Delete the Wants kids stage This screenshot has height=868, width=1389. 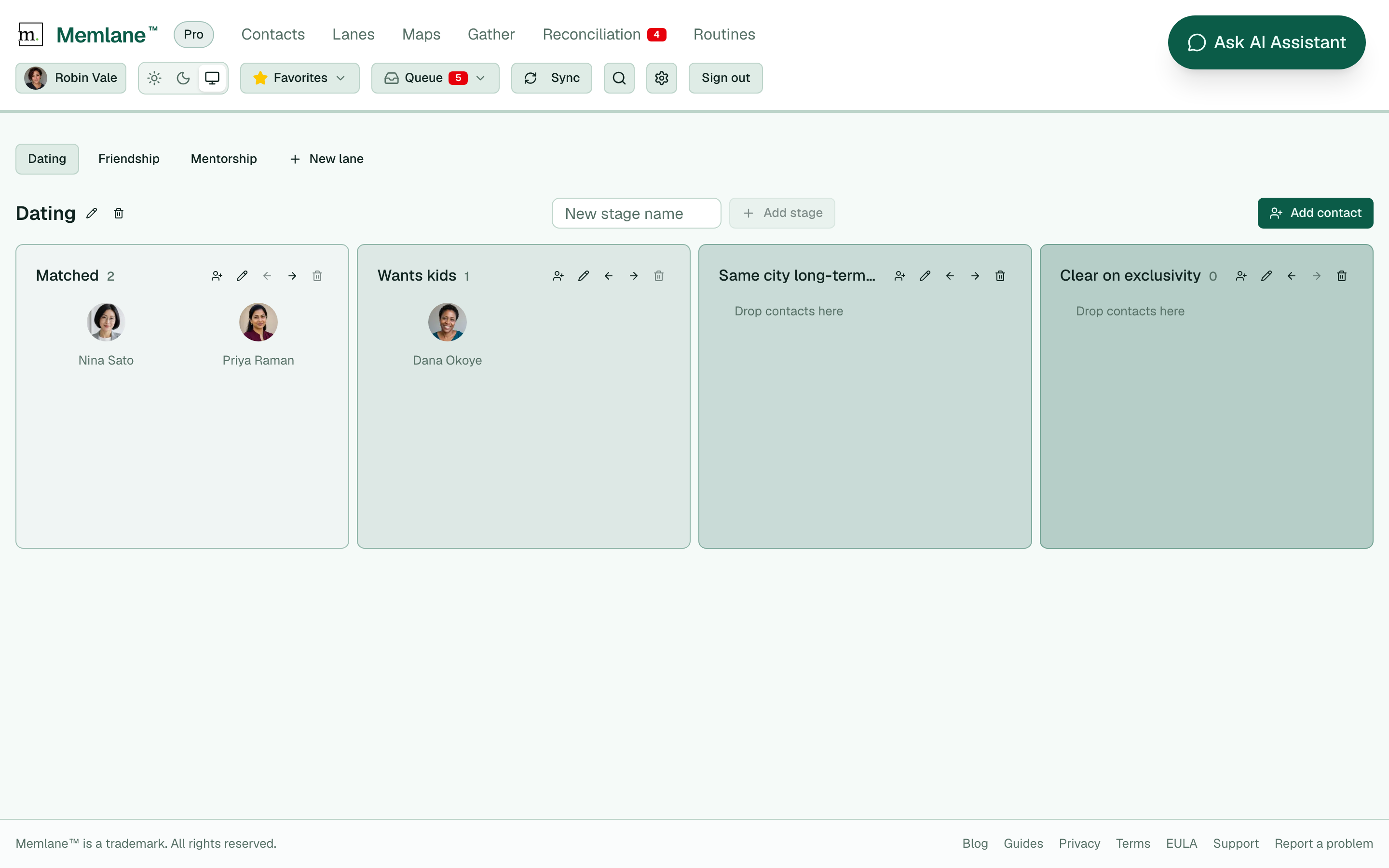659,276
